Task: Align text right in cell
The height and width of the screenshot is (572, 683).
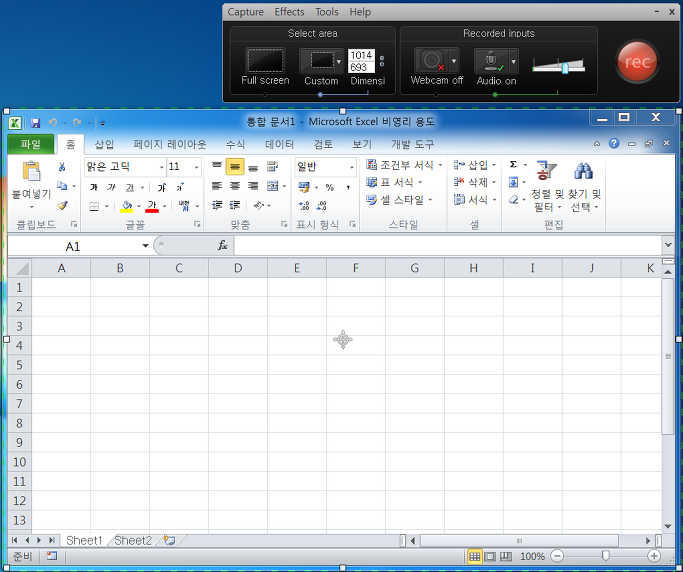Action: pyautogui.click(x=253, y=186)
